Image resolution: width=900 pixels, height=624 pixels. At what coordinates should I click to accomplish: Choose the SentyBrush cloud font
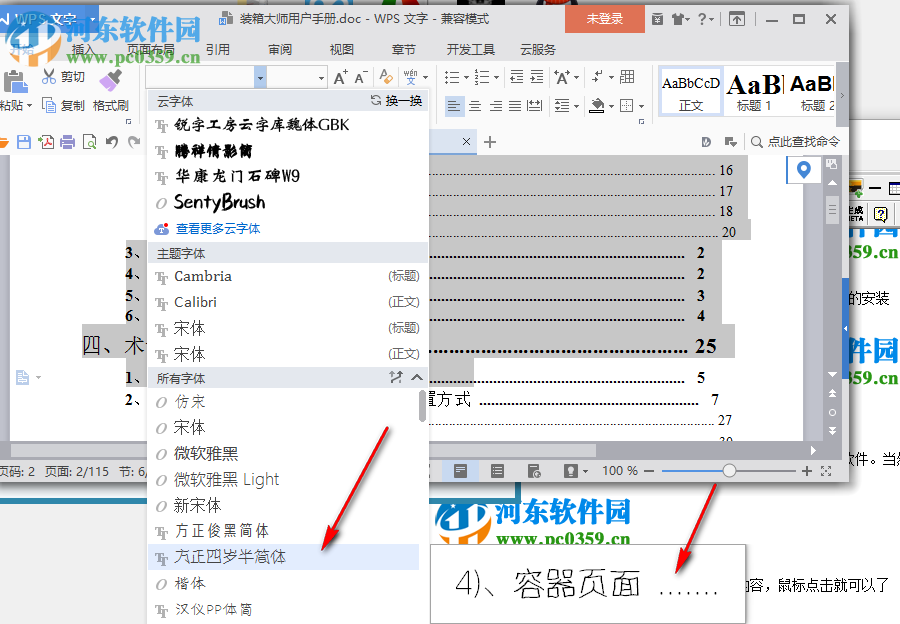(x=288, y=203)
